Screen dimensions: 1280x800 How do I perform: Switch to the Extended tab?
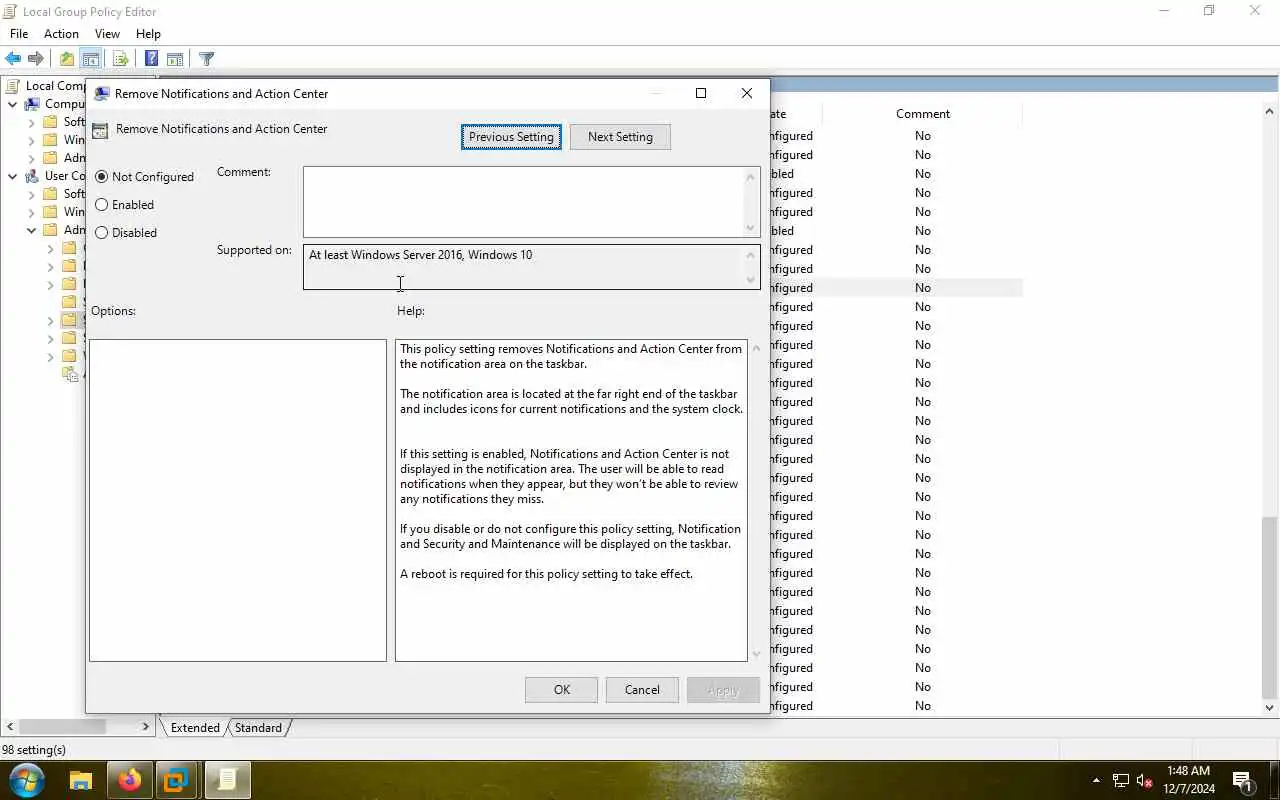(195, 728)
